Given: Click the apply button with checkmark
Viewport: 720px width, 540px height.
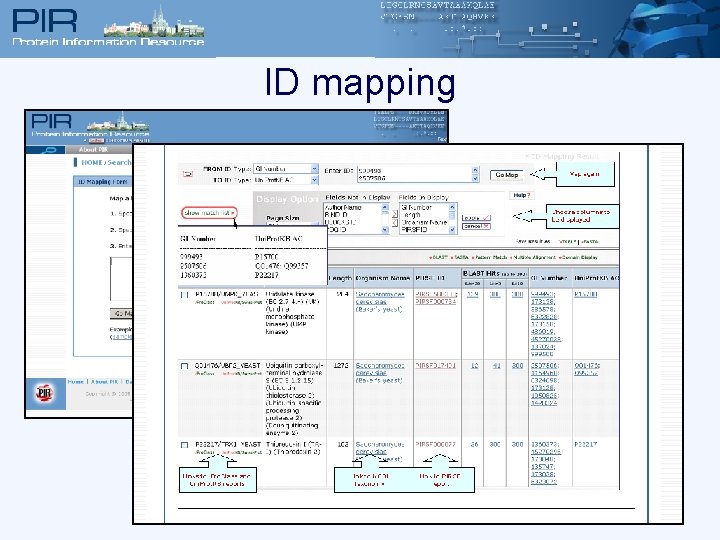Looking at the screenshot, I should click(x=476, y=218).
